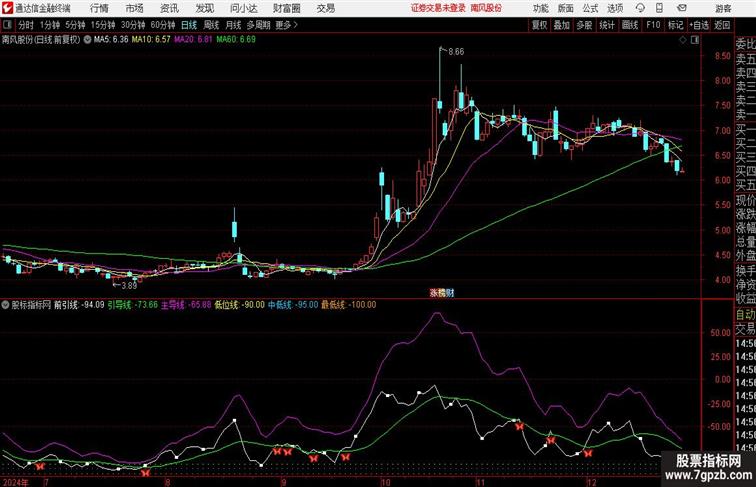
Task: Open the 公式 menu
Action: coord(590,8)
